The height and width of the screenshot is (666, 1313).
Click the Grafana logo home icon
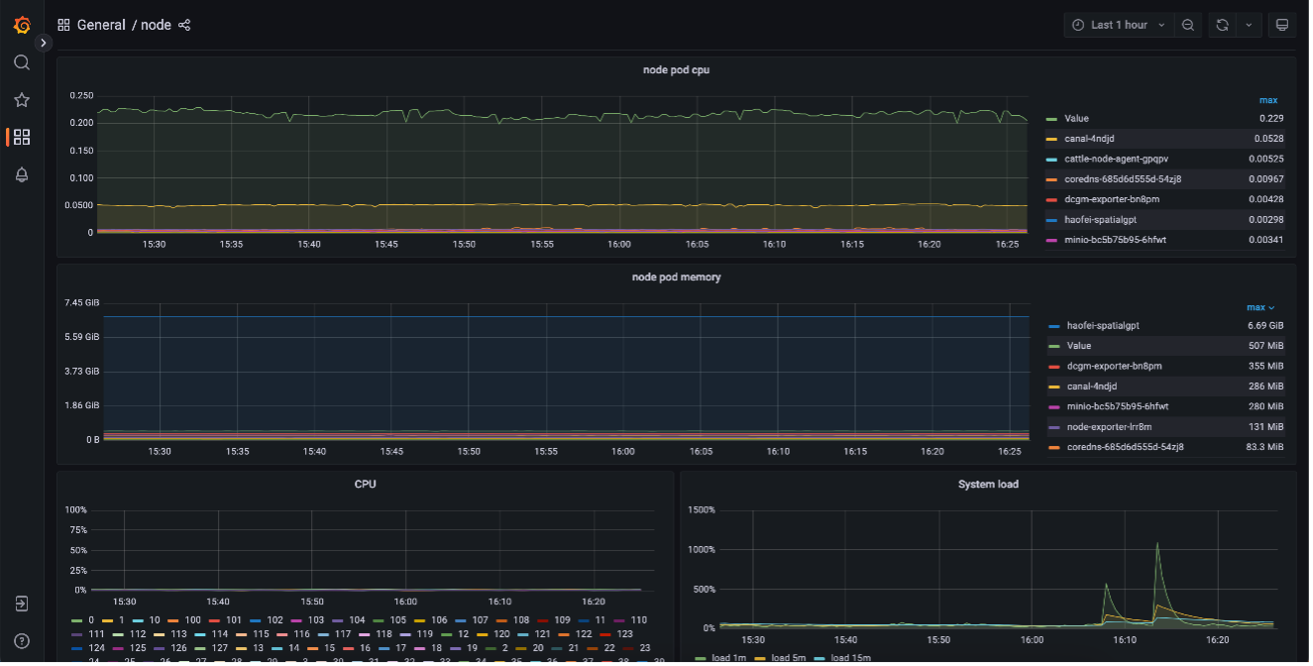tap(22, 25)
